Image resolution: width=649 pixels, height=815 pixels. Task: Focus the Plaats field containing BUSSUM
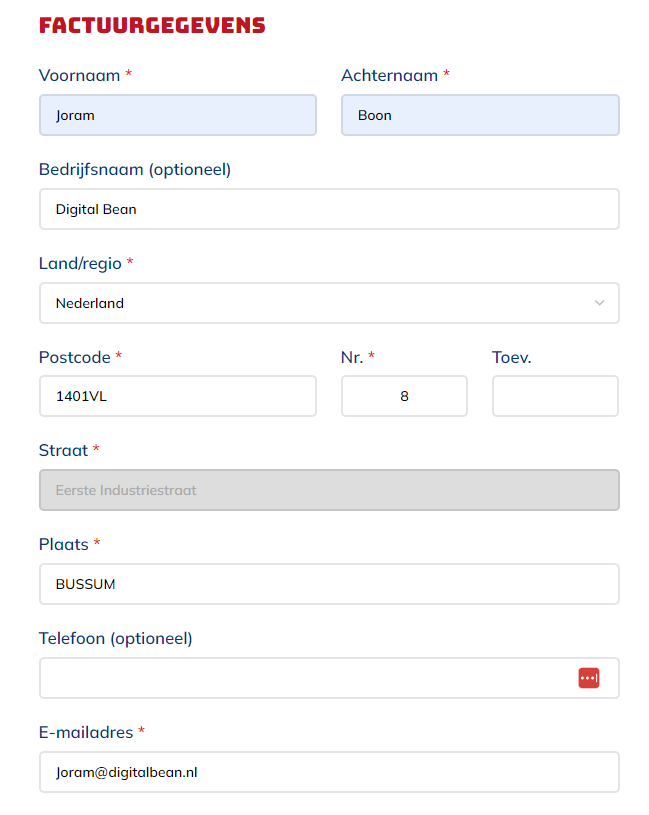328,584
